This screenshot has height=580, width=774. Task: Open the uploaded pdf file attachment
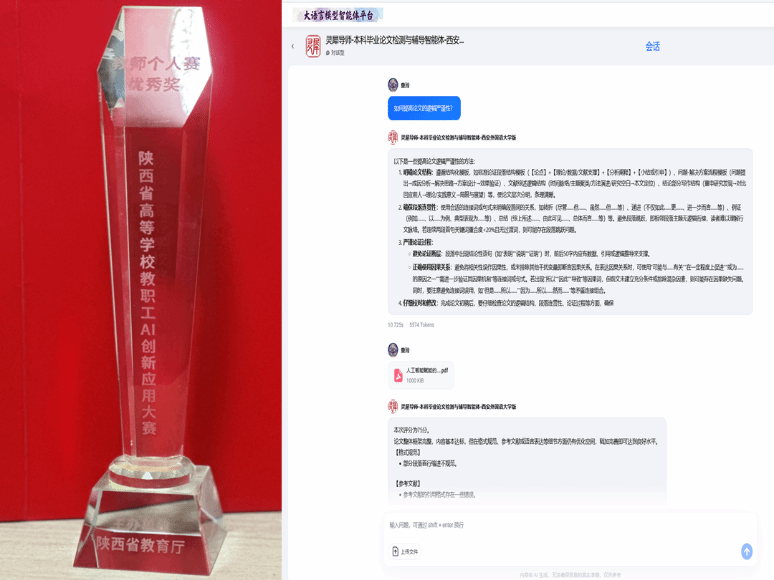click(421, 375)
